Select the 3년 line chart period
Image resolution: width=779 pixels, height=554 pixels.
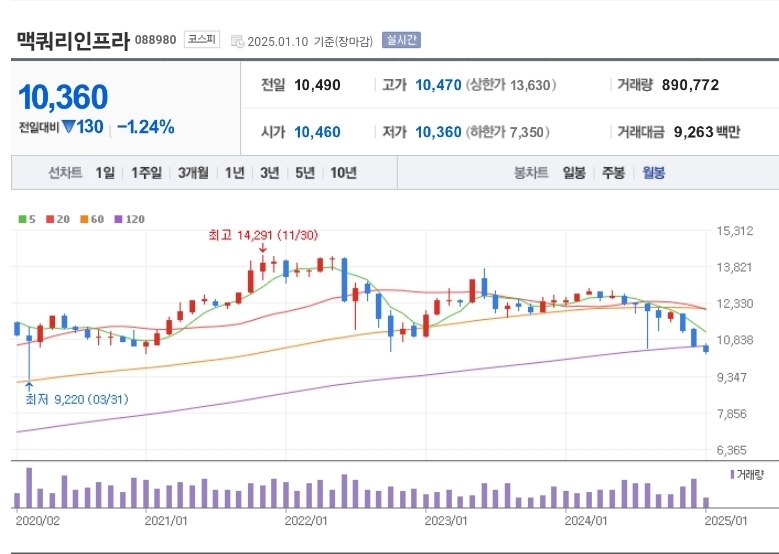click(x=270, y=173)
